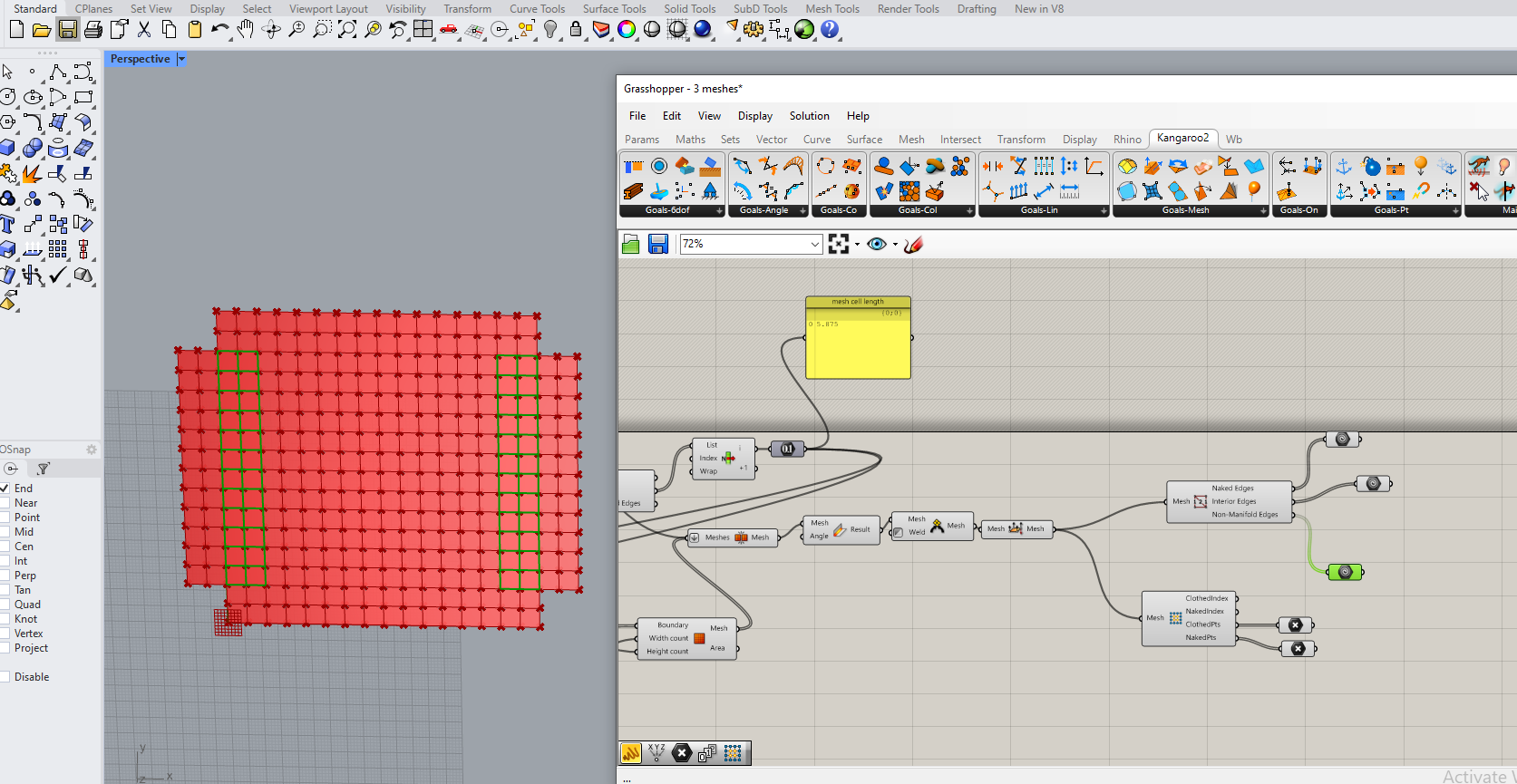Click the Save file icon in Rhino toolbar
Screen dimensions: 1517x784
(67, 29)
